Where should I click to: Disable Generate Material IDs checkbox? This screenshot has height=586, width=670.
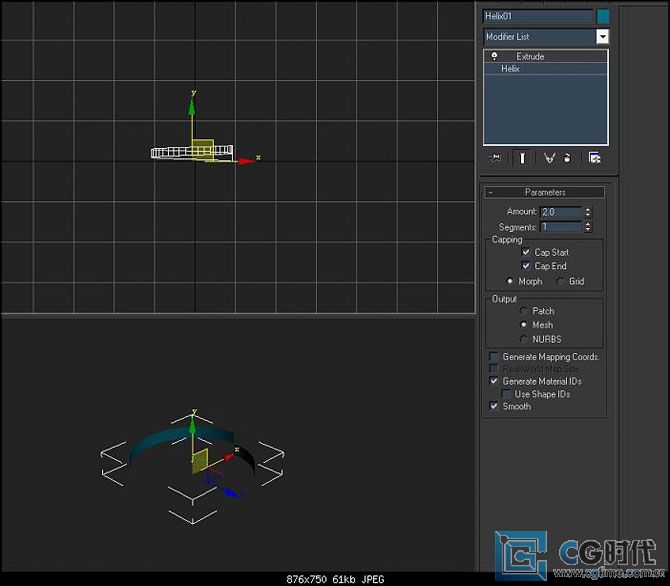click(494, 381)
